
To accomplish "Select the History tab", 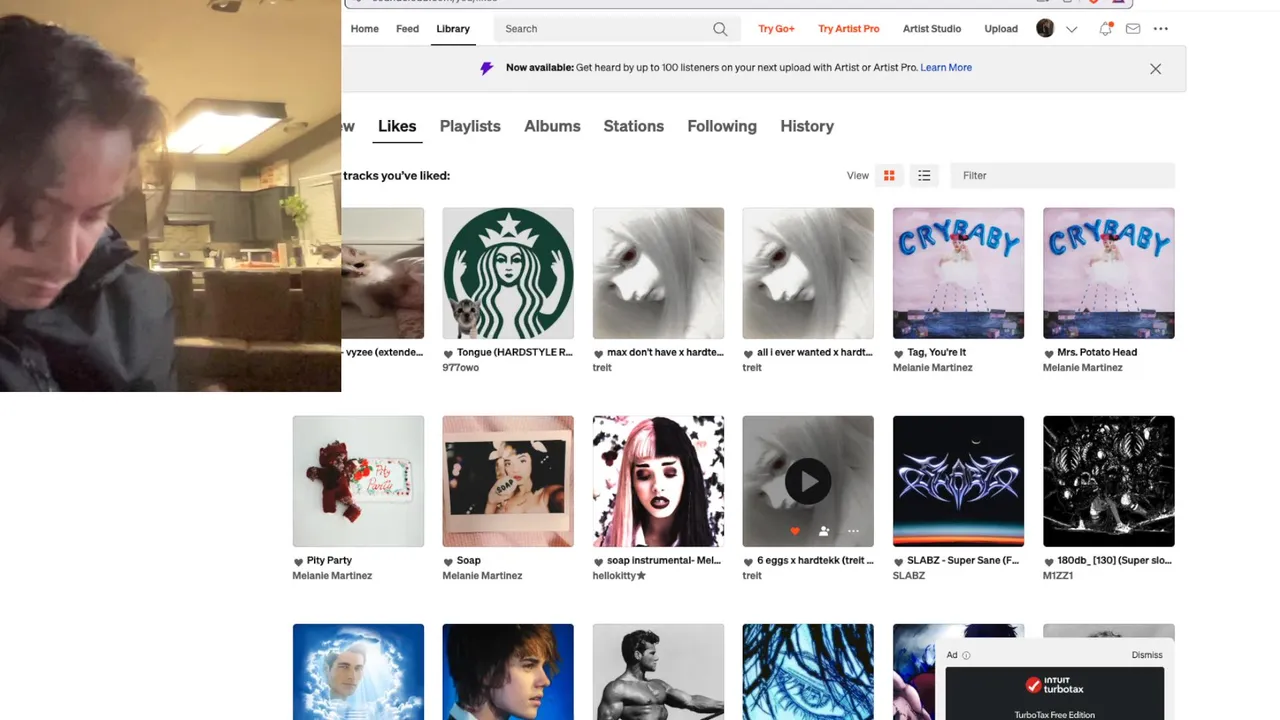I will pos(807,126).
